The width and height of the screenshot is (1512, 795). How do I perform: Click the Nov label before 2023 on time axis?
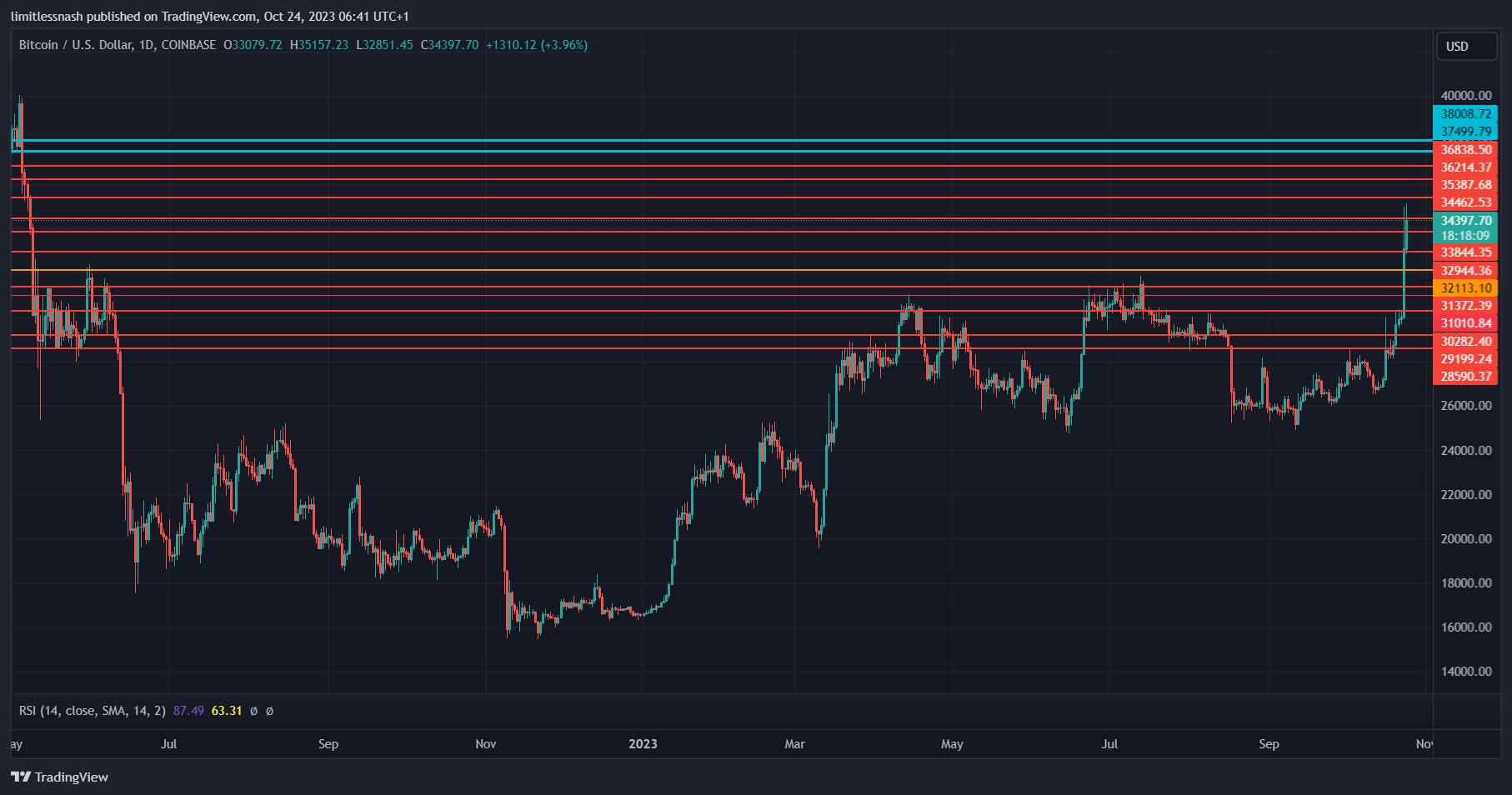pyautogui.click(x=486, y=744)
